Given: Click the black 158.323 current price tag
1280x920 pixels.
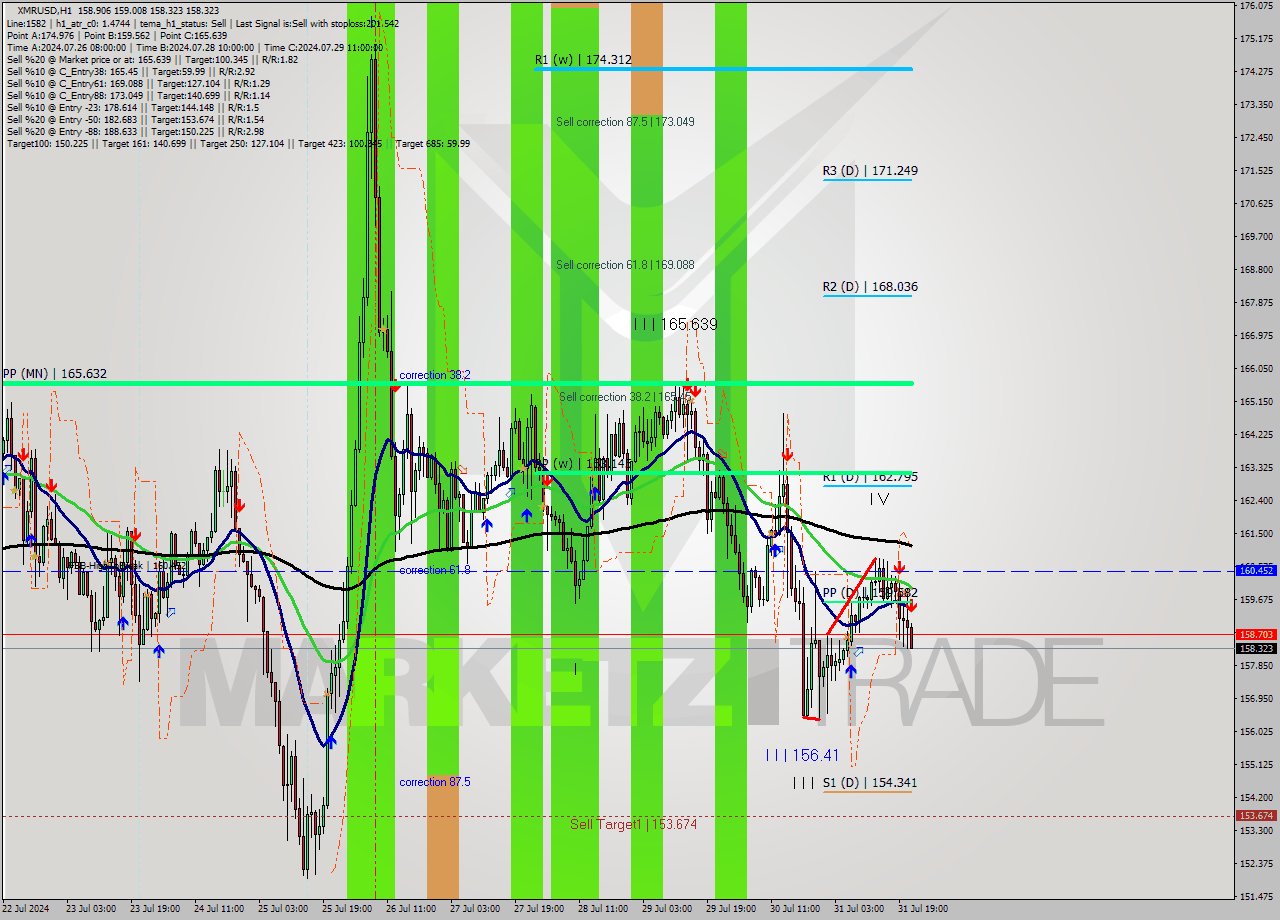Looking at the screenshot, I should [x=1256, y=648].
